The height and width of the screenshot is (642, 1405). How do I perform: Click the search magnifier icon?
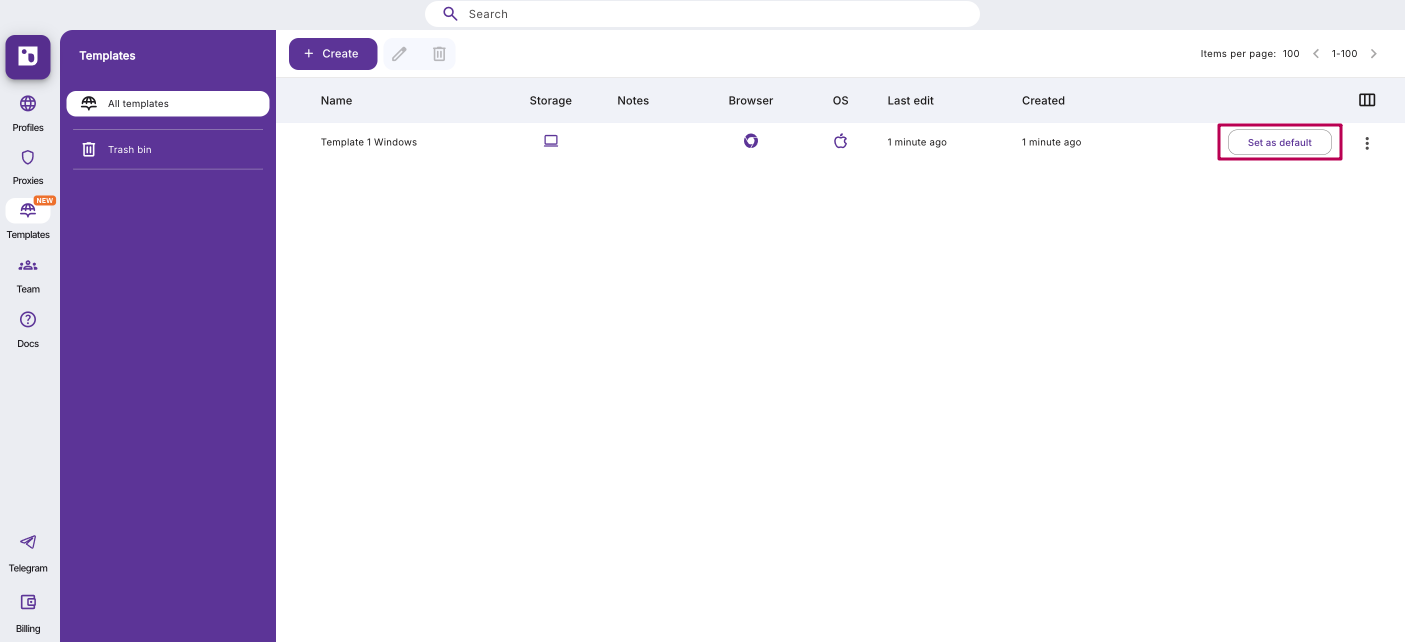coord(450,14)
